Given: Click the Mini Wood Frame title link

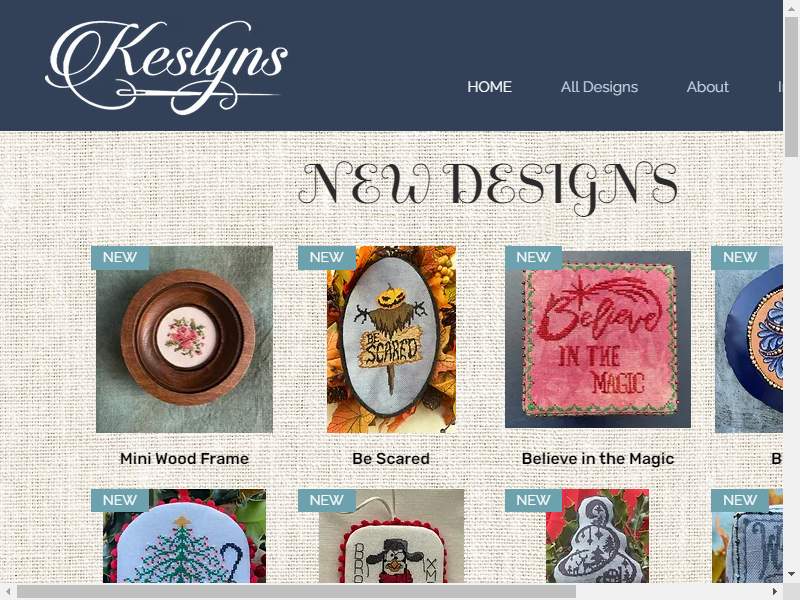Looking at the screenshot, I should (x=184, y=459).
